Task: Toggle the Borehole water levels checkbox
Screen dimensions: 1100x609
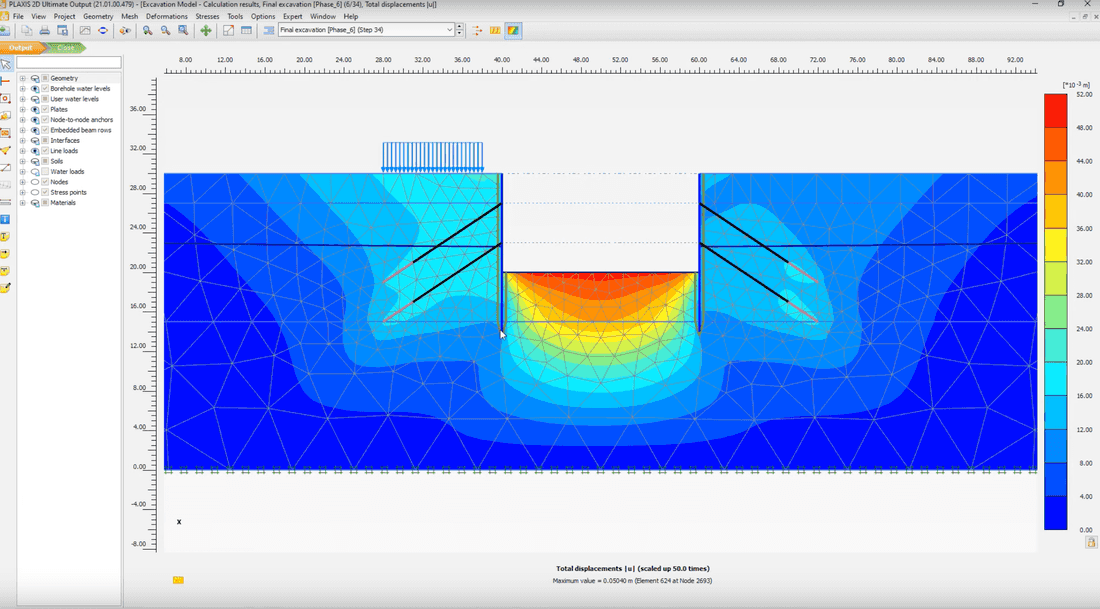Action: coord(45,88)
